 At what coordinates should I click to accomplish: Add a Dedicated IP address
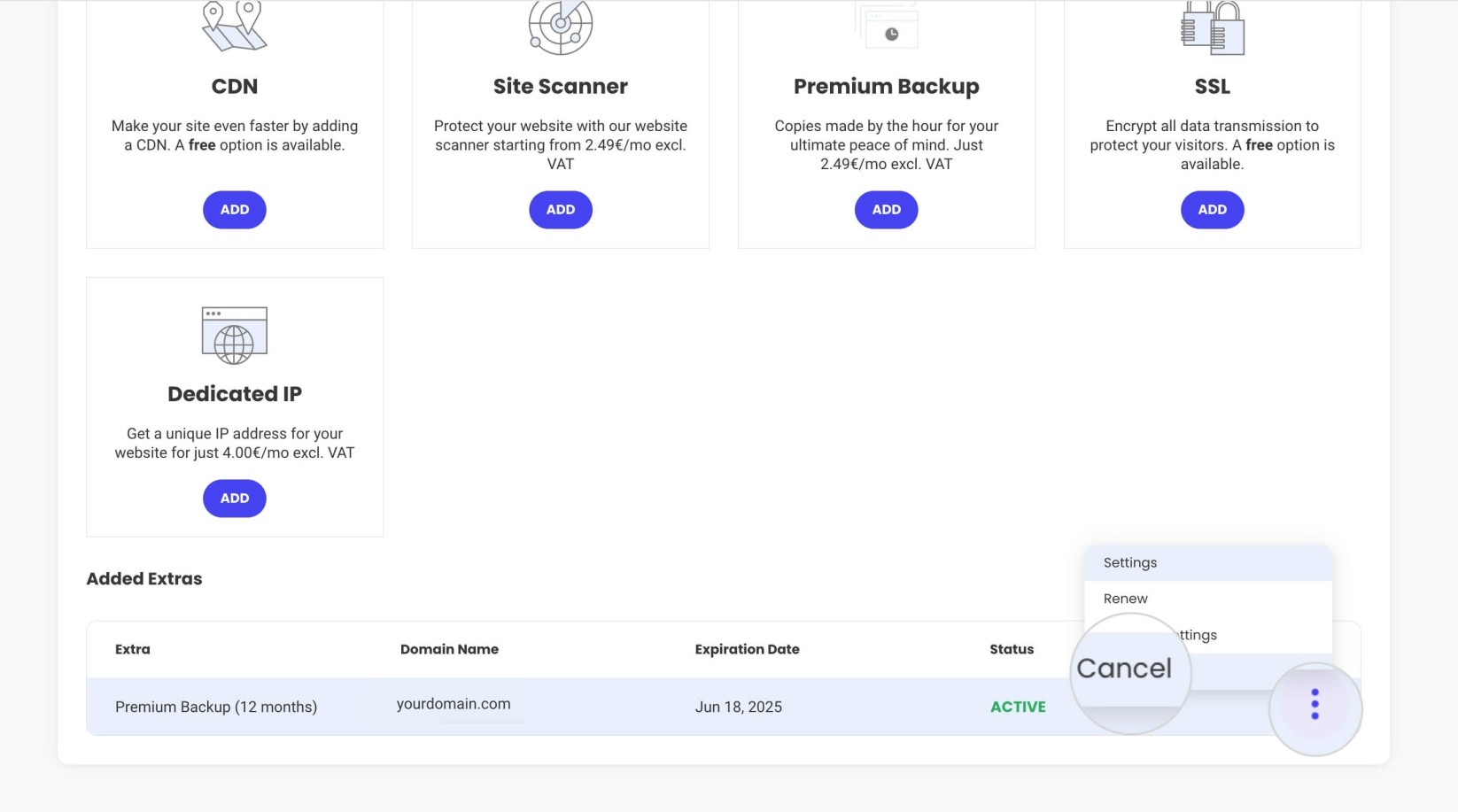234,498
